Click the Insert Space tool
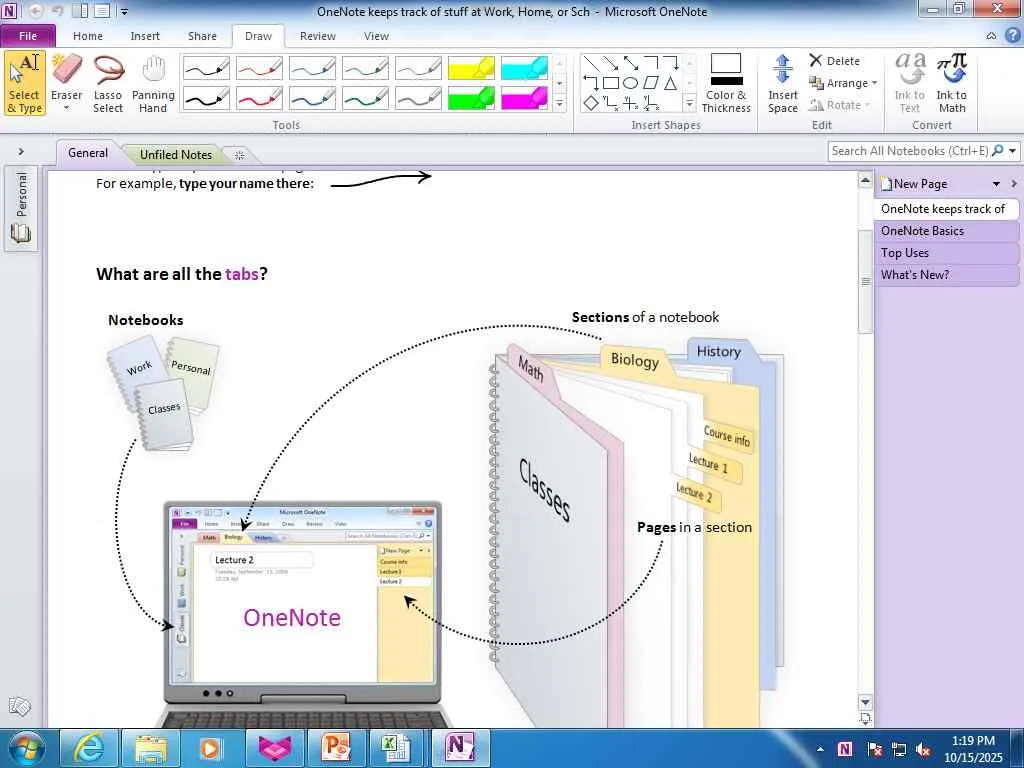This screenshot has height=768, width=1024. (782, 84)
